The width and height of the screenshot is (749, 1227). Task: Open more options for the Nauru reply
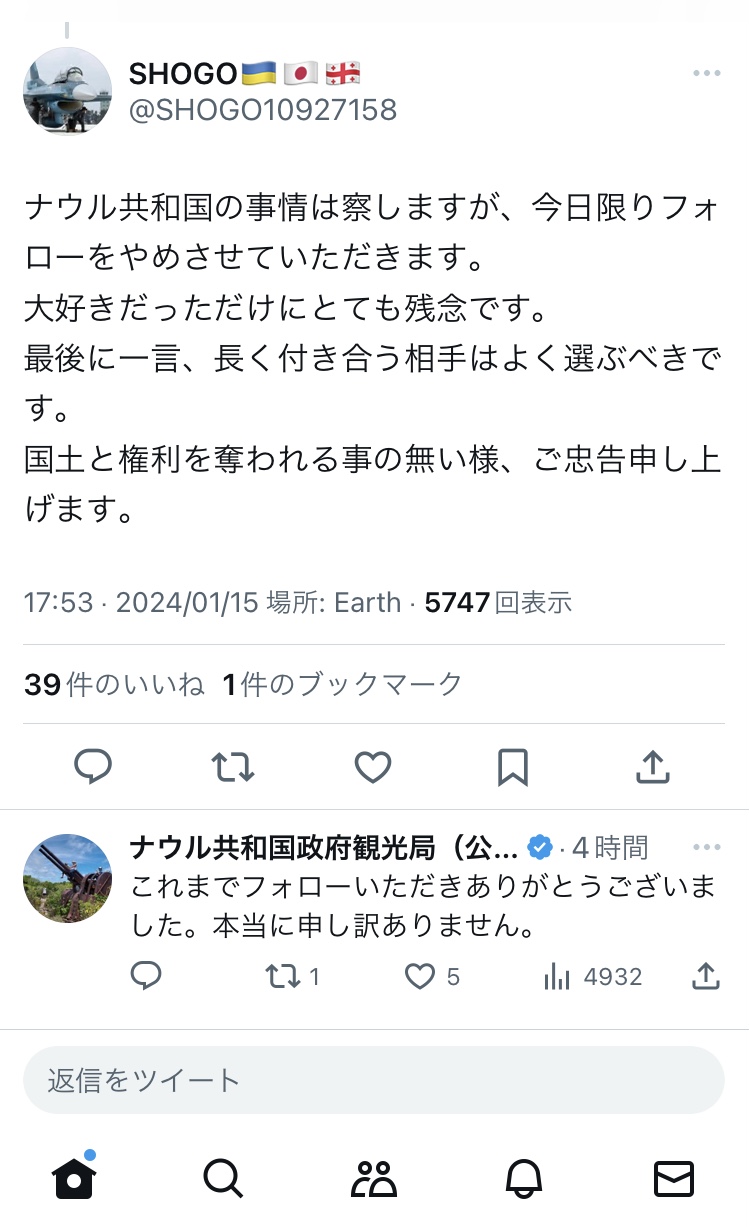point(706,848)
